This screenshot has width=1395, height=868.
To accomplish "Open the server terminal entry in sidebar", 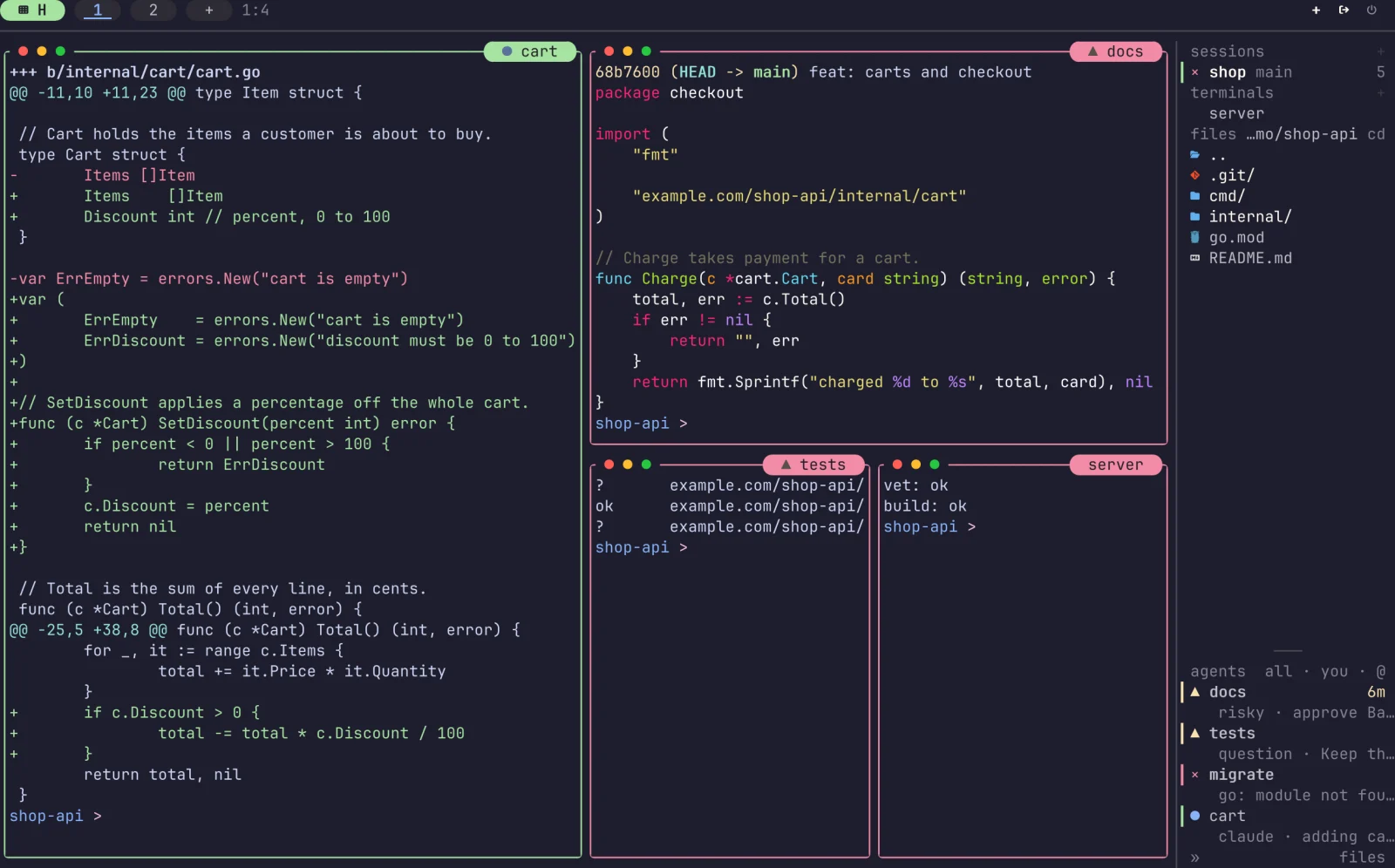I will (x=1236, y=114).
